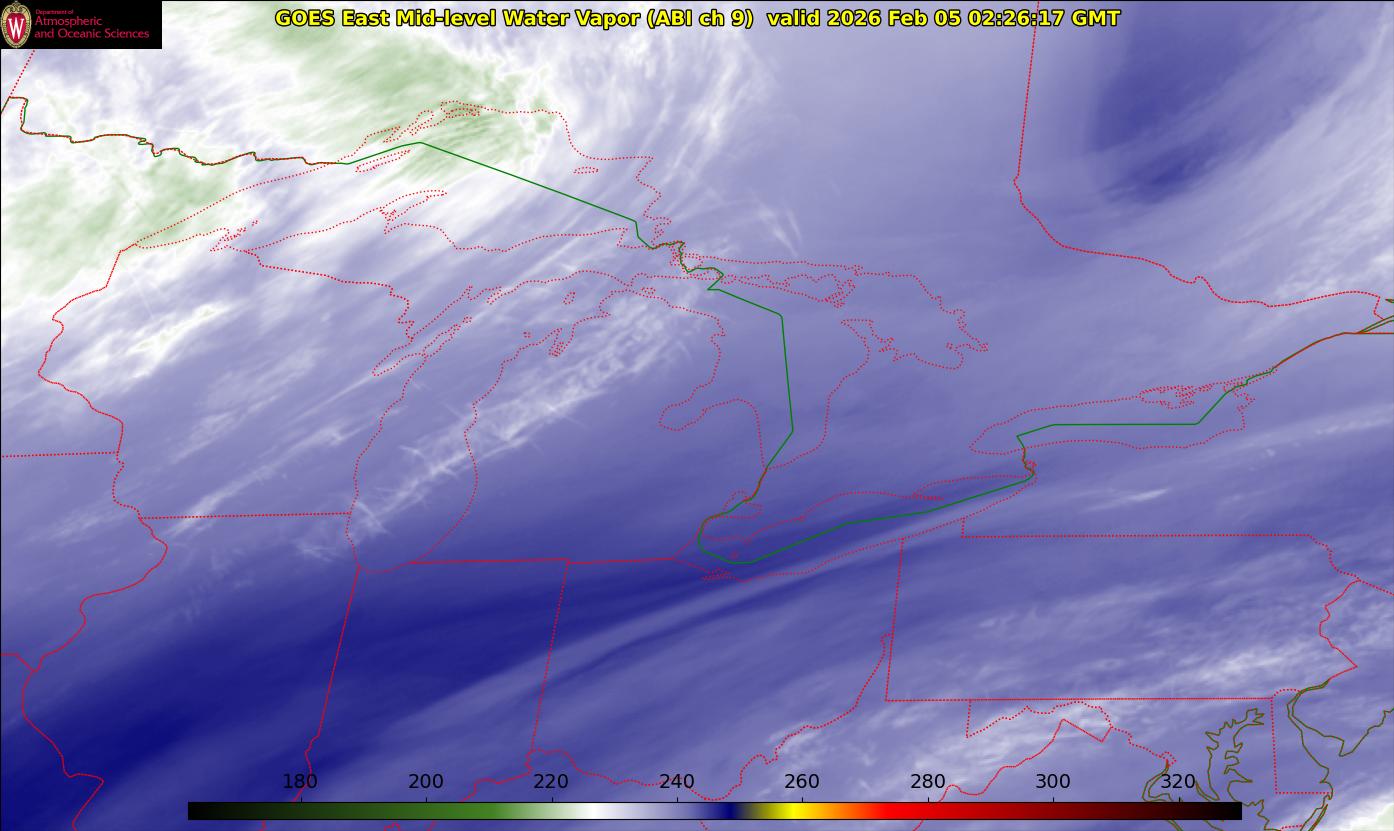Select the 260 colorbar tick label
This screenshot has height=831, width=1394.
tap(802, 781)
